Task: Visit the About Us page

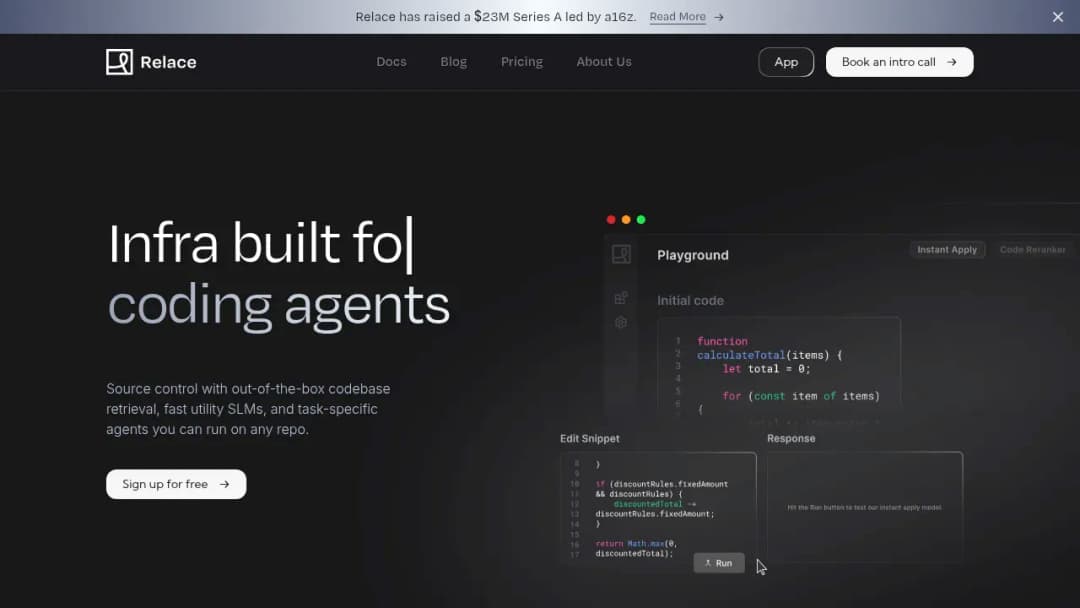Action: point(604,62)
